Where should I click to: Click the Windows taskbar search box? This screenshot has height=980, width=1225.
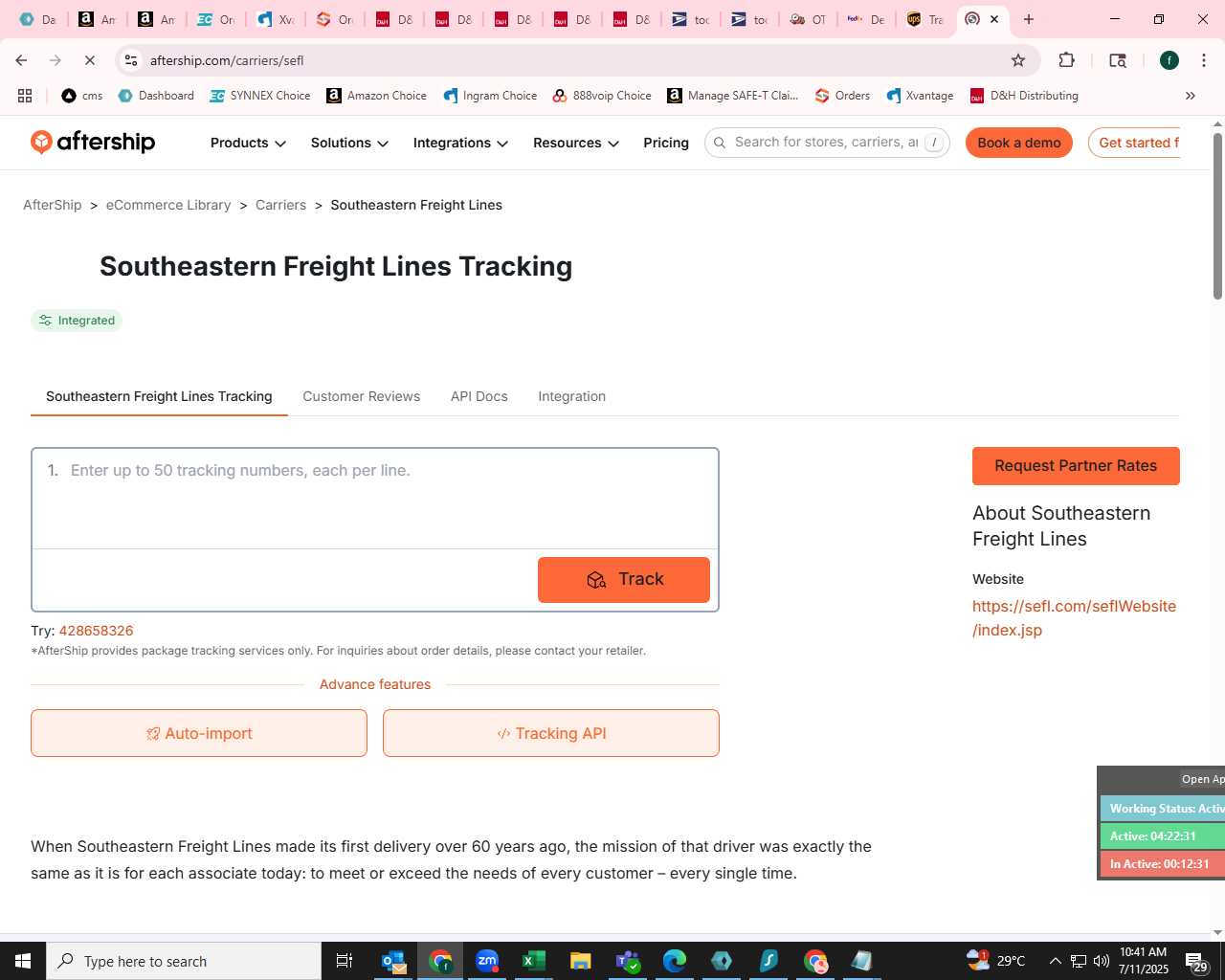pos(184,961)
